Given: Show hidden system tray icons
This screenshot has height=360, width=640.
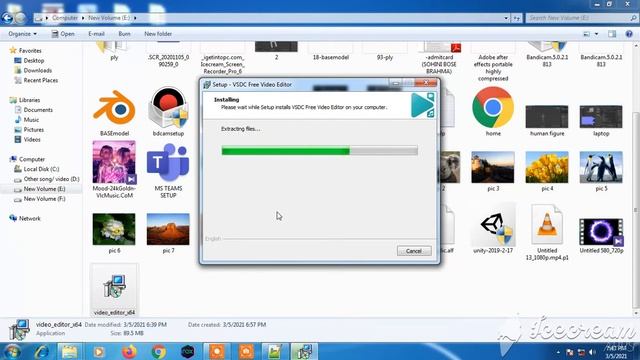Looking at the screenshot, I should click(x=558, y=352).
